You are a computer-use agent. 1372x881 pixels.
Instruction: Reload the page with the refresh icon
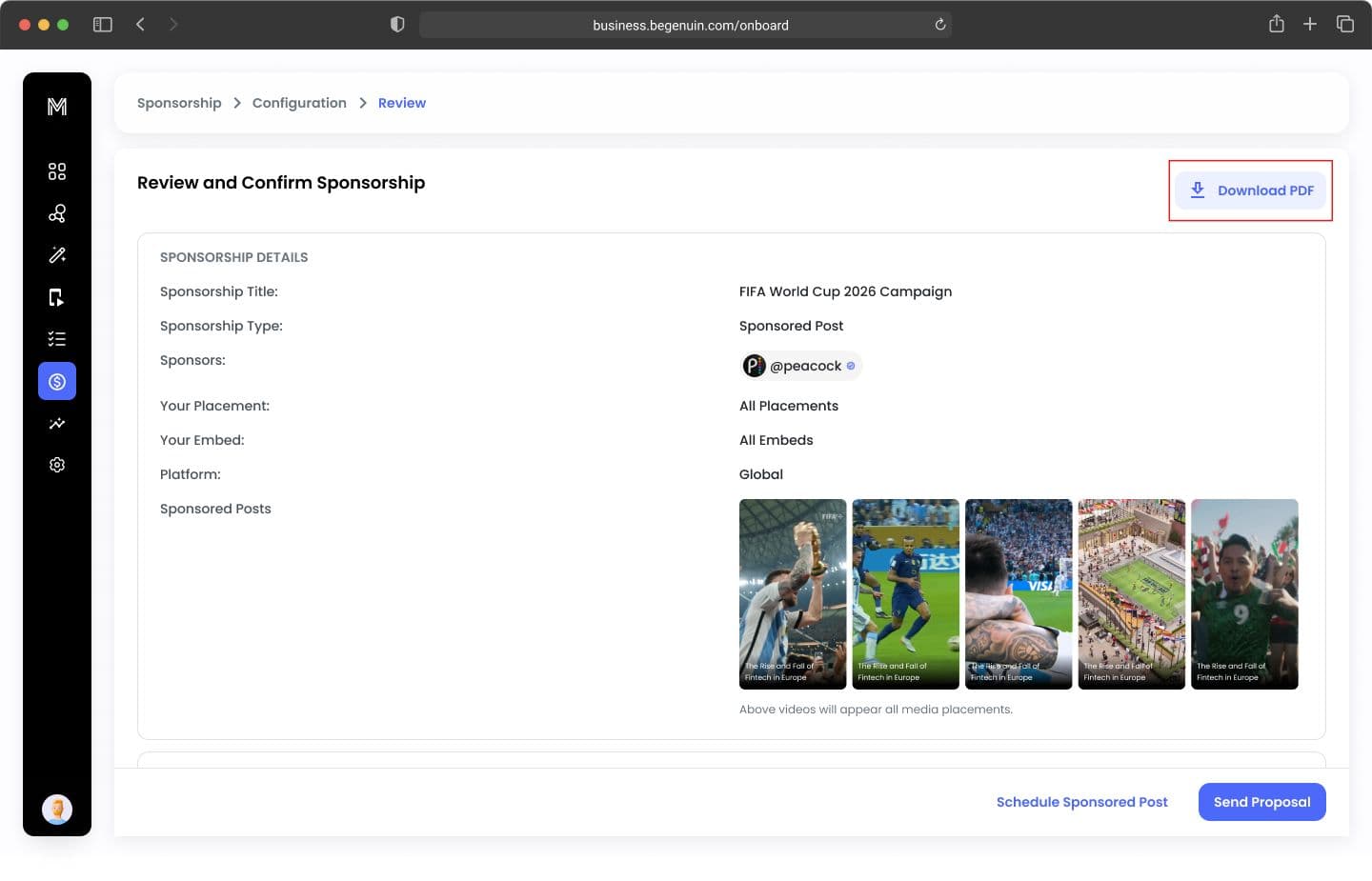pyautogui.click(x=940, y=25)
